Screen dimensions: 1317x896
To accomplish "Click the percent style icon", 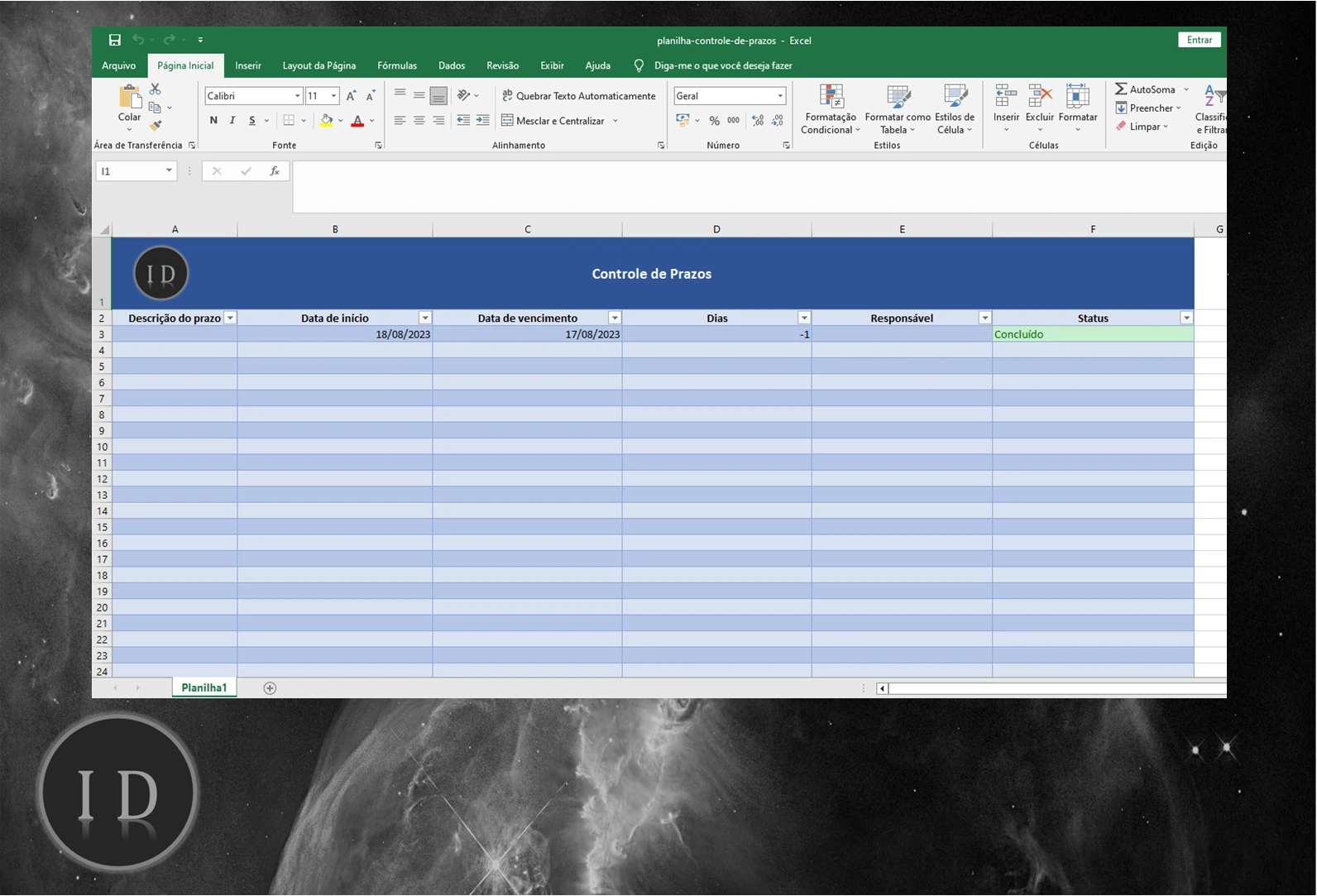I will (714, 121).
